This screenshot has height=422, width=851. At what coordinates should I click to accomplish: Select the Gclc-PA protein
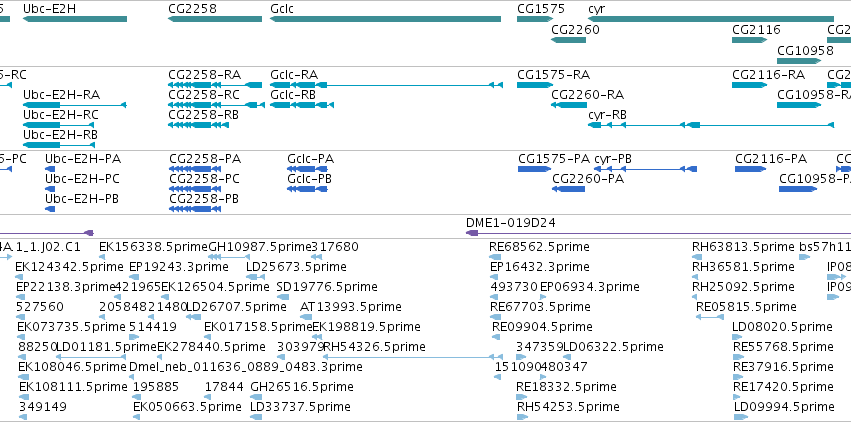[307, 169]
